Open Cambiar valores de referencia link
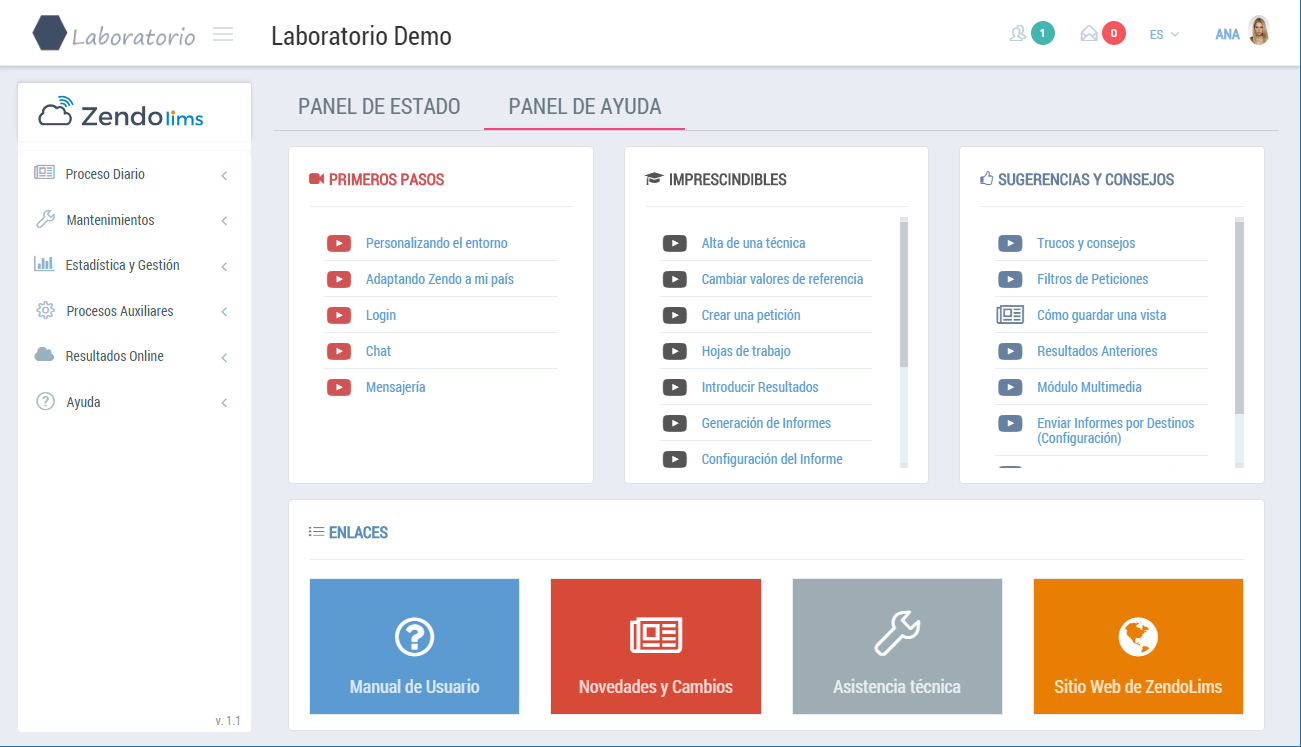1301x747 pixels. coord(782,279)
